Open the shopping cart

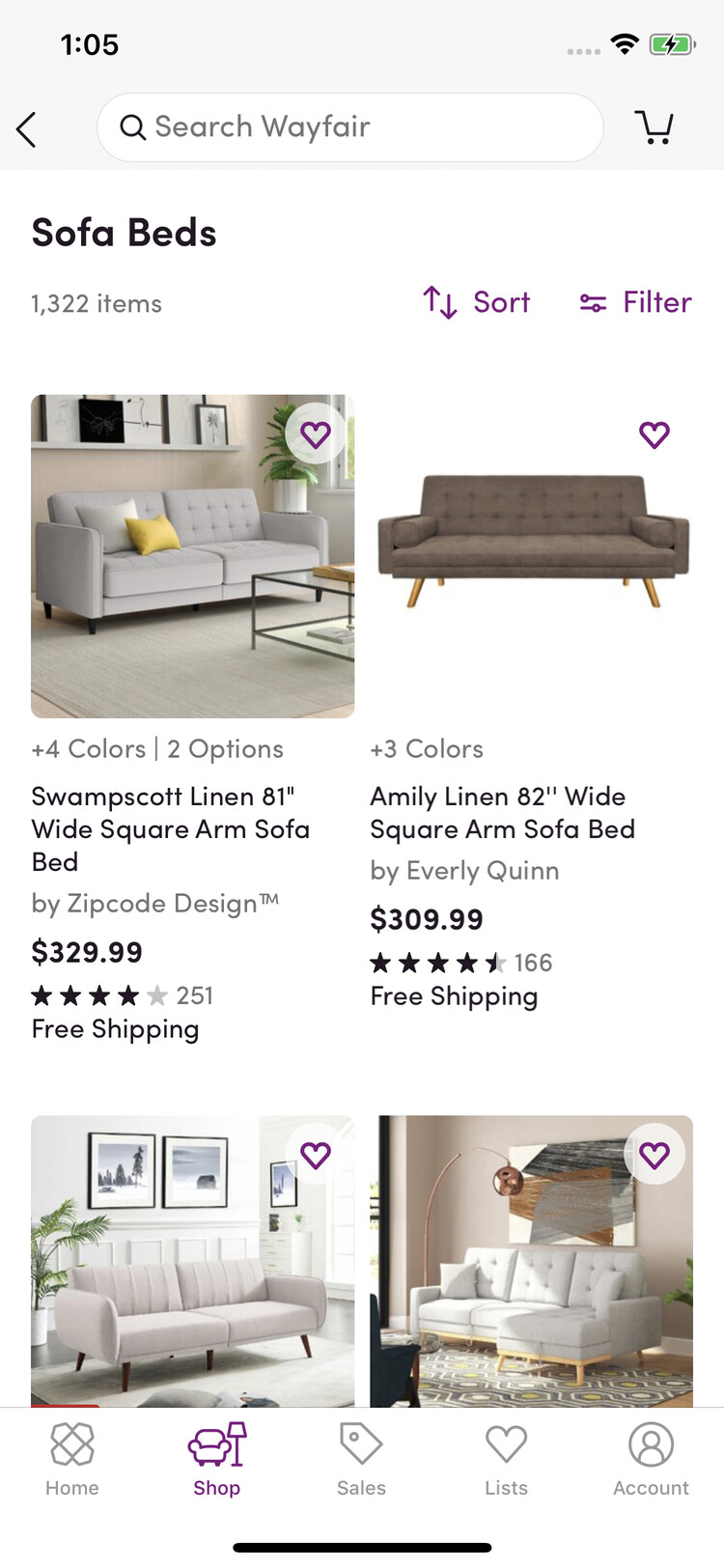click(x=654, y=126)
